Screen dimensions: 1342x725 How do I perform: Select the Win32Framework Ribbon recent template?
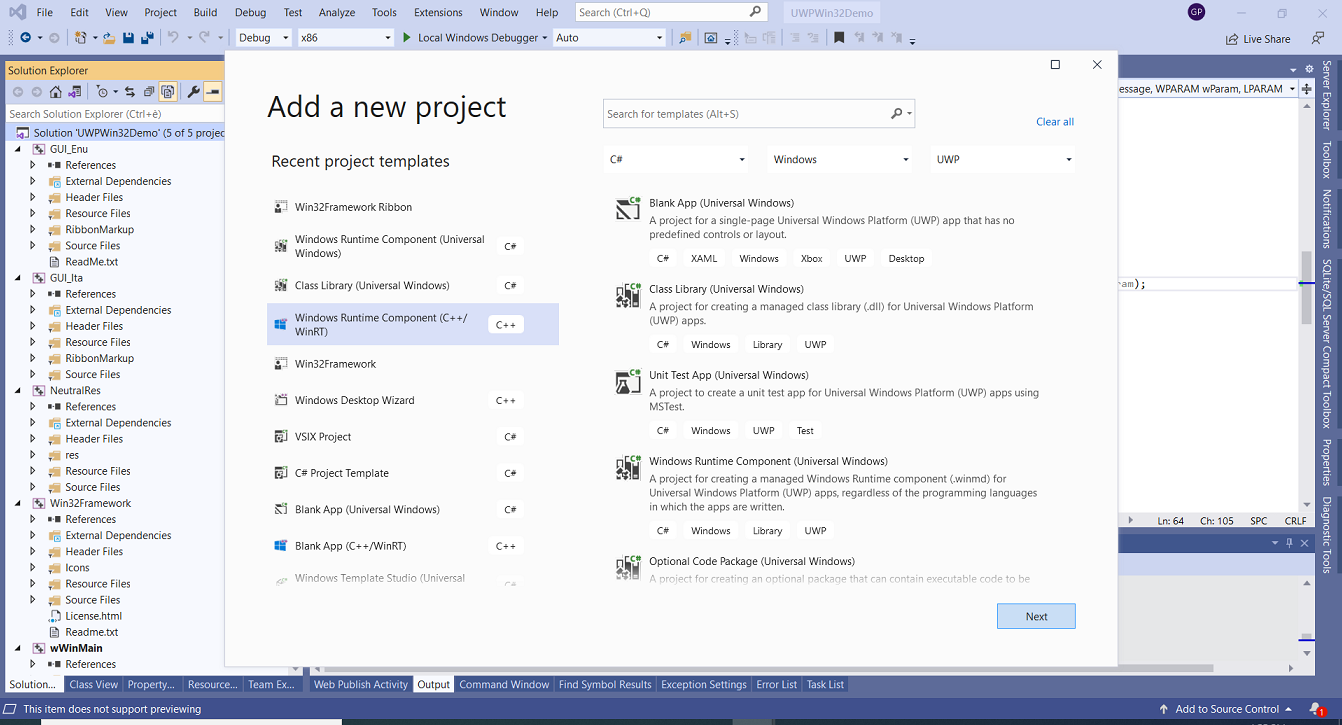click(x=413, y=207)
